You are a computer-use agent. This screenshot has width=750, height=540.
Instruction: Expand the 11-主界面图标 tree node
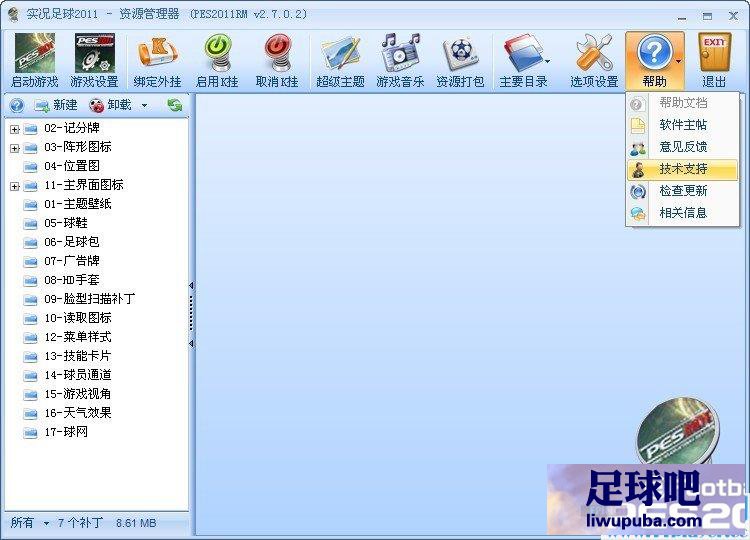14,186
